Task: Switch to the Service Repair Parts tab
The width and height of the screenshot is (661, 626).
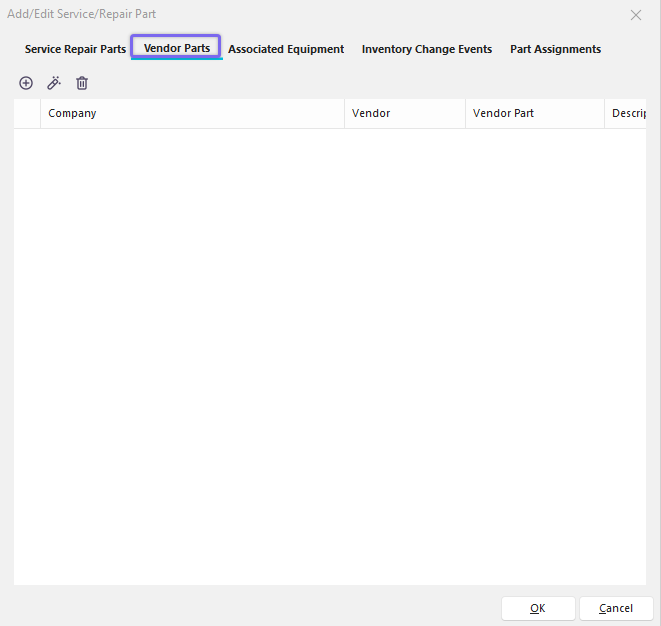Action: coord(75,49)
